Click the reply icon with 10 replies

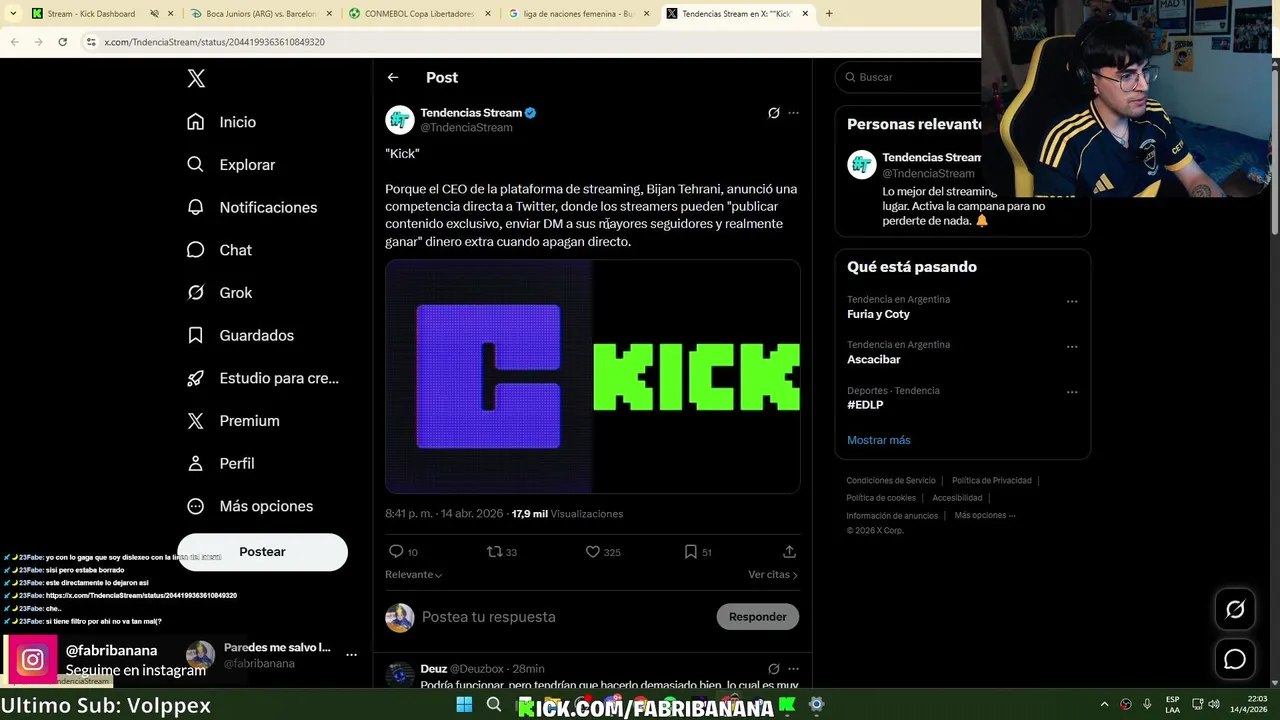point(396,552)
